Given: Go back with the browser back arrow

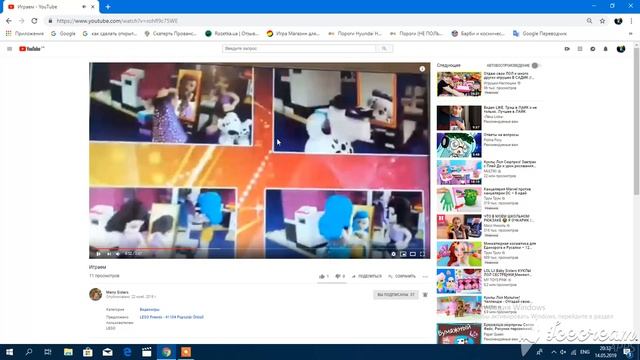Looking at the screenshot, I should click(9, 21).
